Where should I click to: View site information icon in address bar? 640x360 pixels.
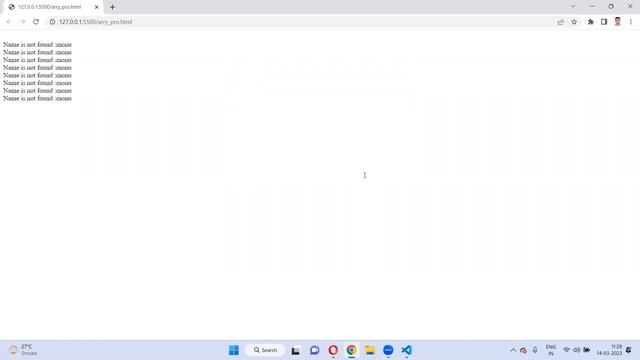click(52, 22)
